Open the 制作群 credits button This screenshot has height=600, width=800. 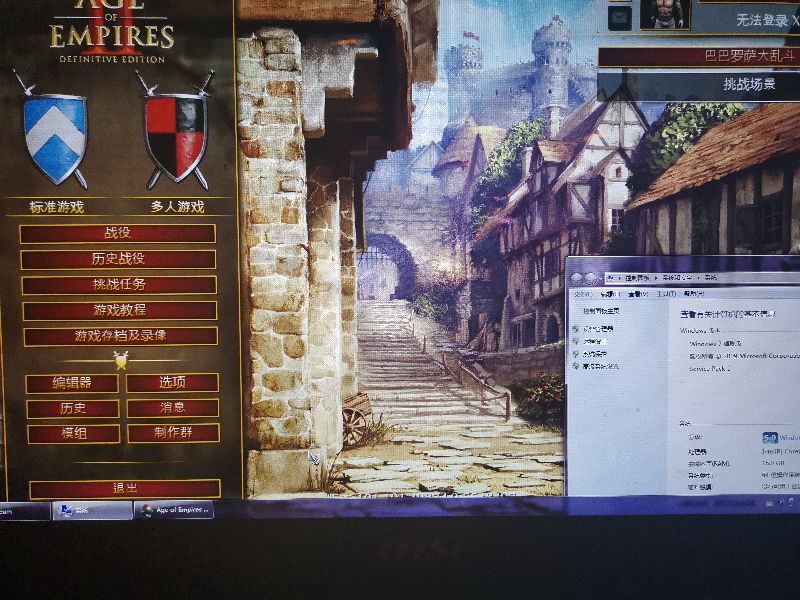(173, 433)
